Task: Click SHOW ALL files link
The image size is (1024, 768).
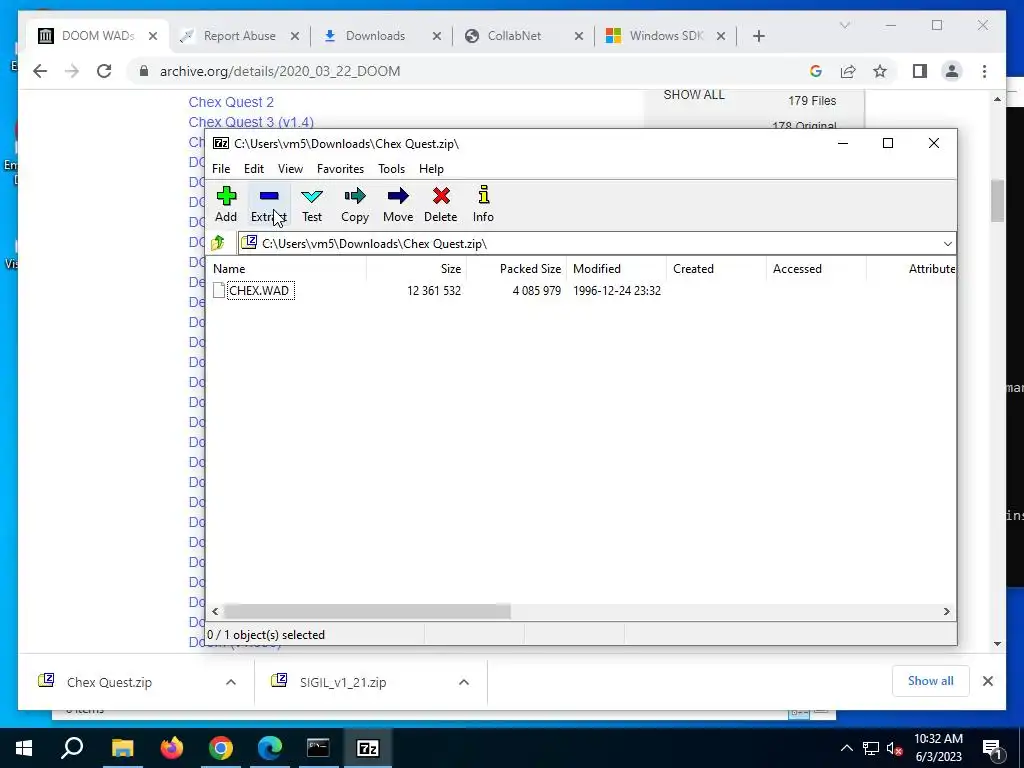Action: (694, 95)
